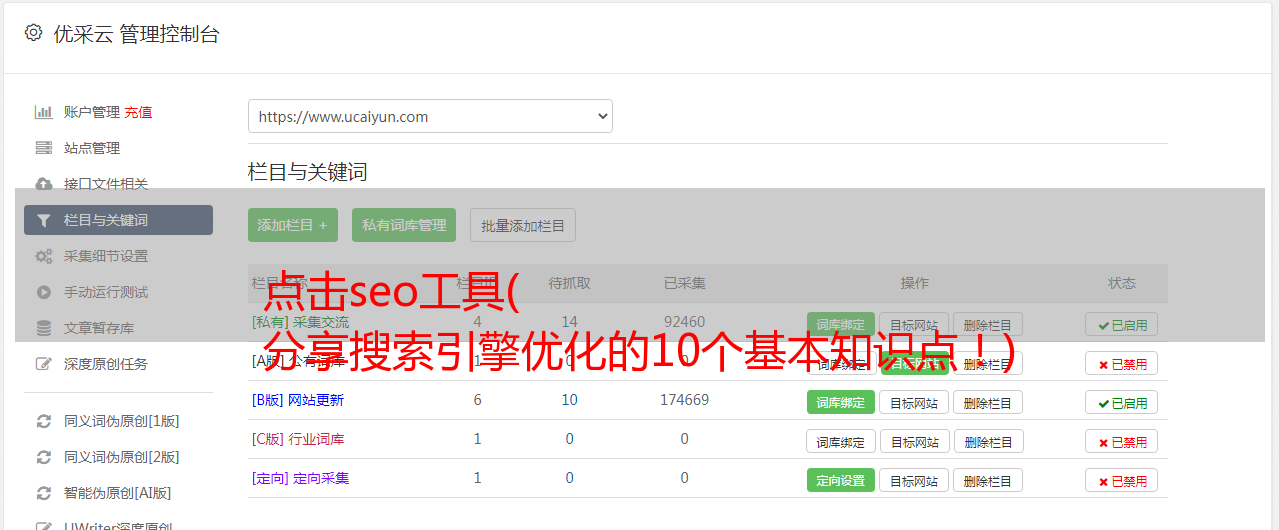Click 删除栏目 in the 网站更新 row
The image size is (1279, 530).
(x=988, y=402)
